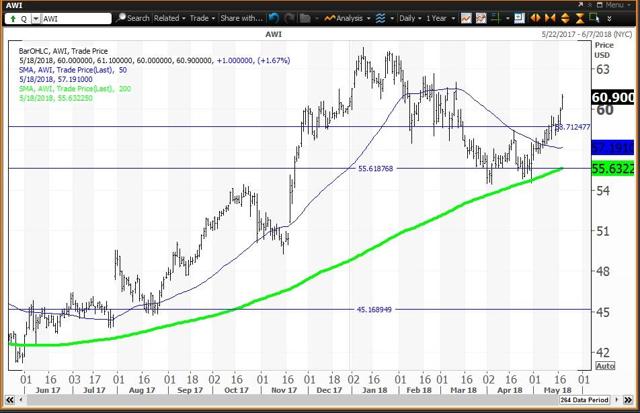Viewport: 640px width, 413px height.
Task: Click the 60.900 last price label
Action: coord(613,98)
